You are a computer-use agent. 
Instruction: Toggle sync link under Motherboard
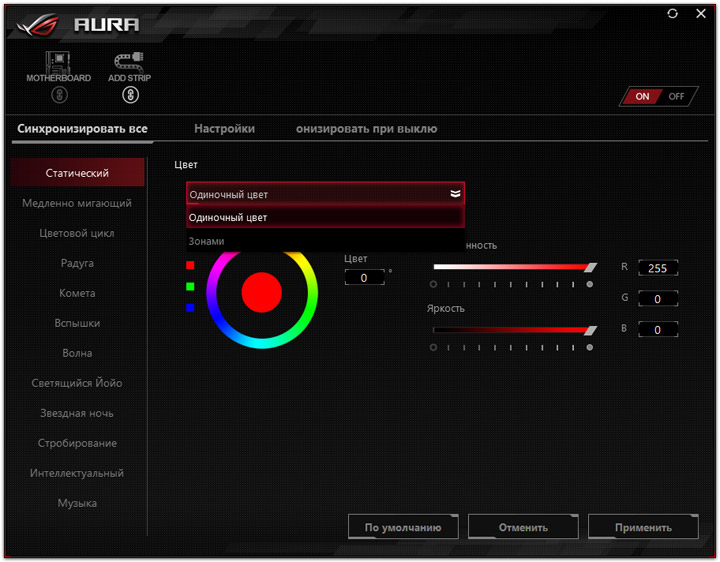click(59, 95)
